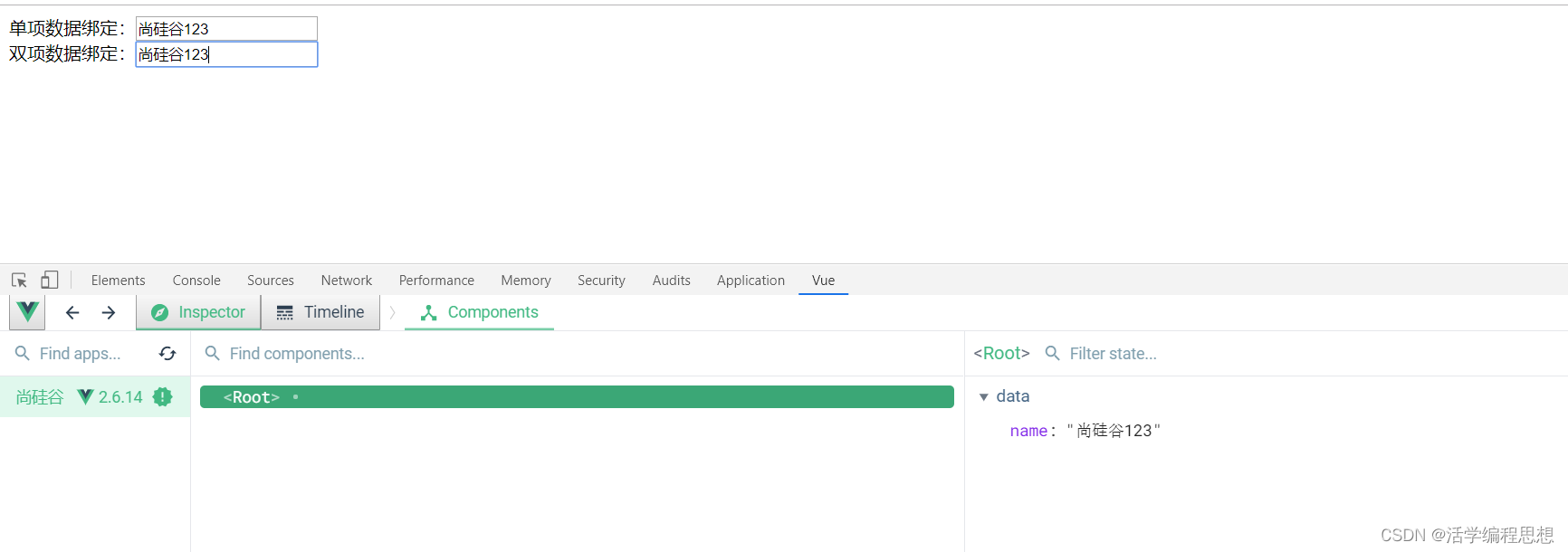Screen dimensions: 1568x552
Task: Switch to the Security tab
Action: [x=601, y=281]
